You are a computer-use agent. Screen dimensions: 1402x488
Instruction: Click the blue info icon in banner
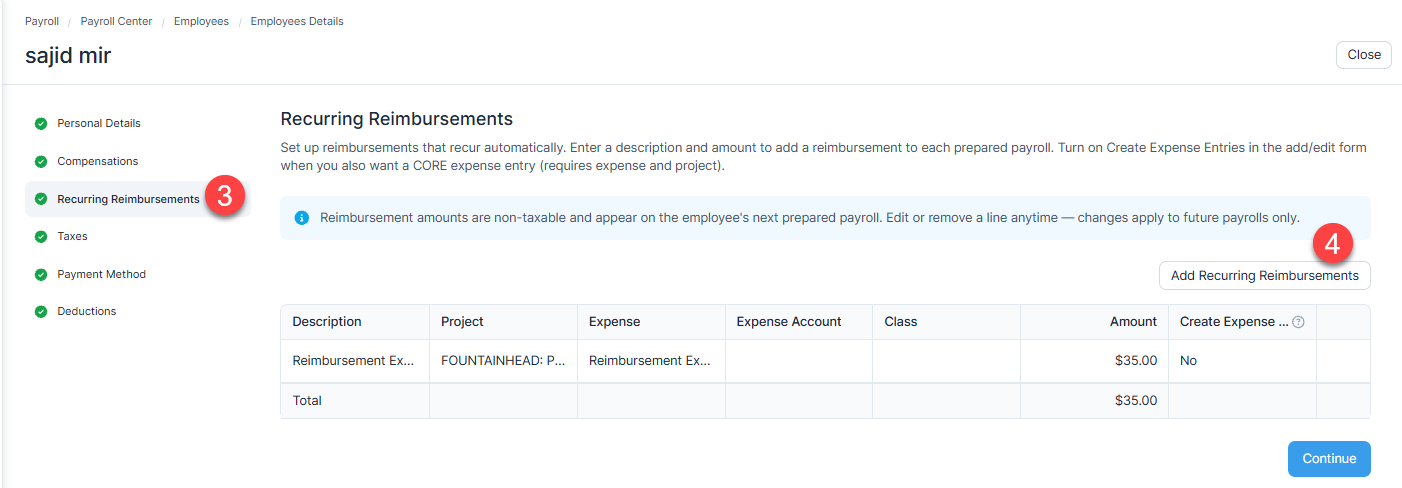301,218
